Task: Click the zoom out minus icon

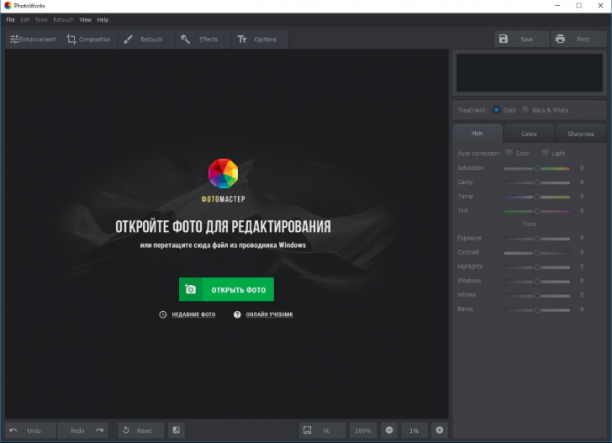Action: [389, 430]
